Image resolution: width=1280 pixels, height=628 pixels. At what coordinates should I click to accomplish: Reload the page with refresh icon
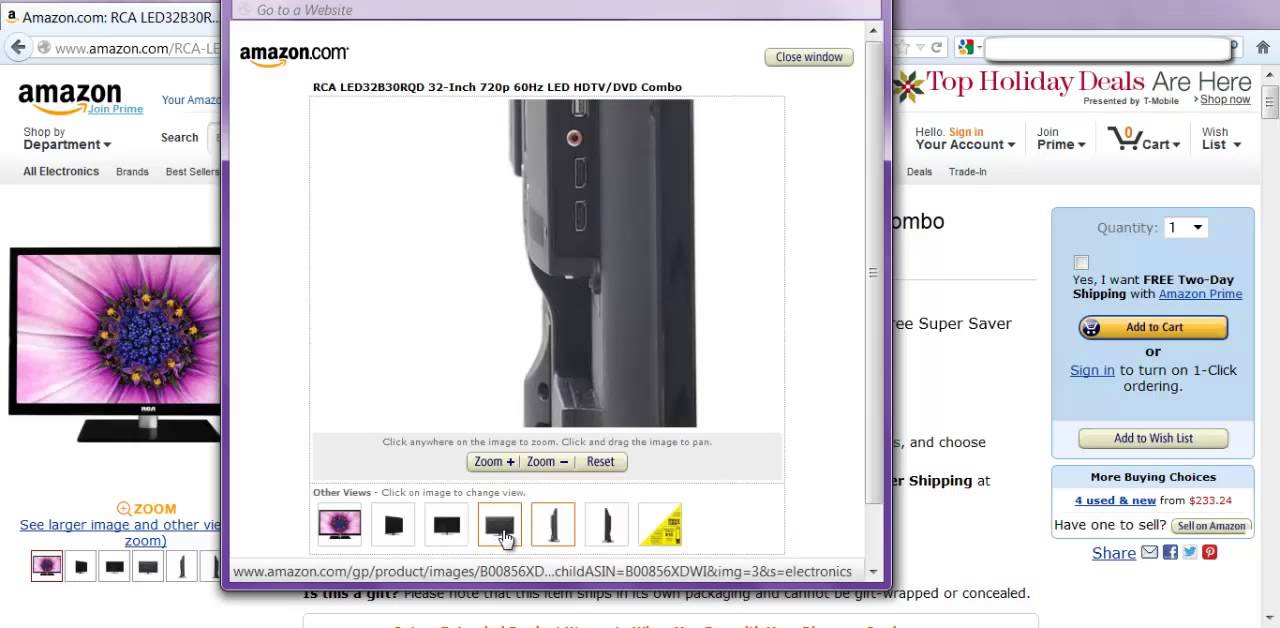point(937,47)
